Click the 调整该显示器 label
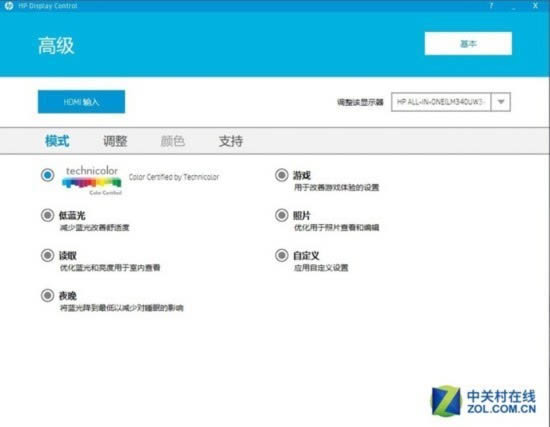 click(x=360, y=102)
